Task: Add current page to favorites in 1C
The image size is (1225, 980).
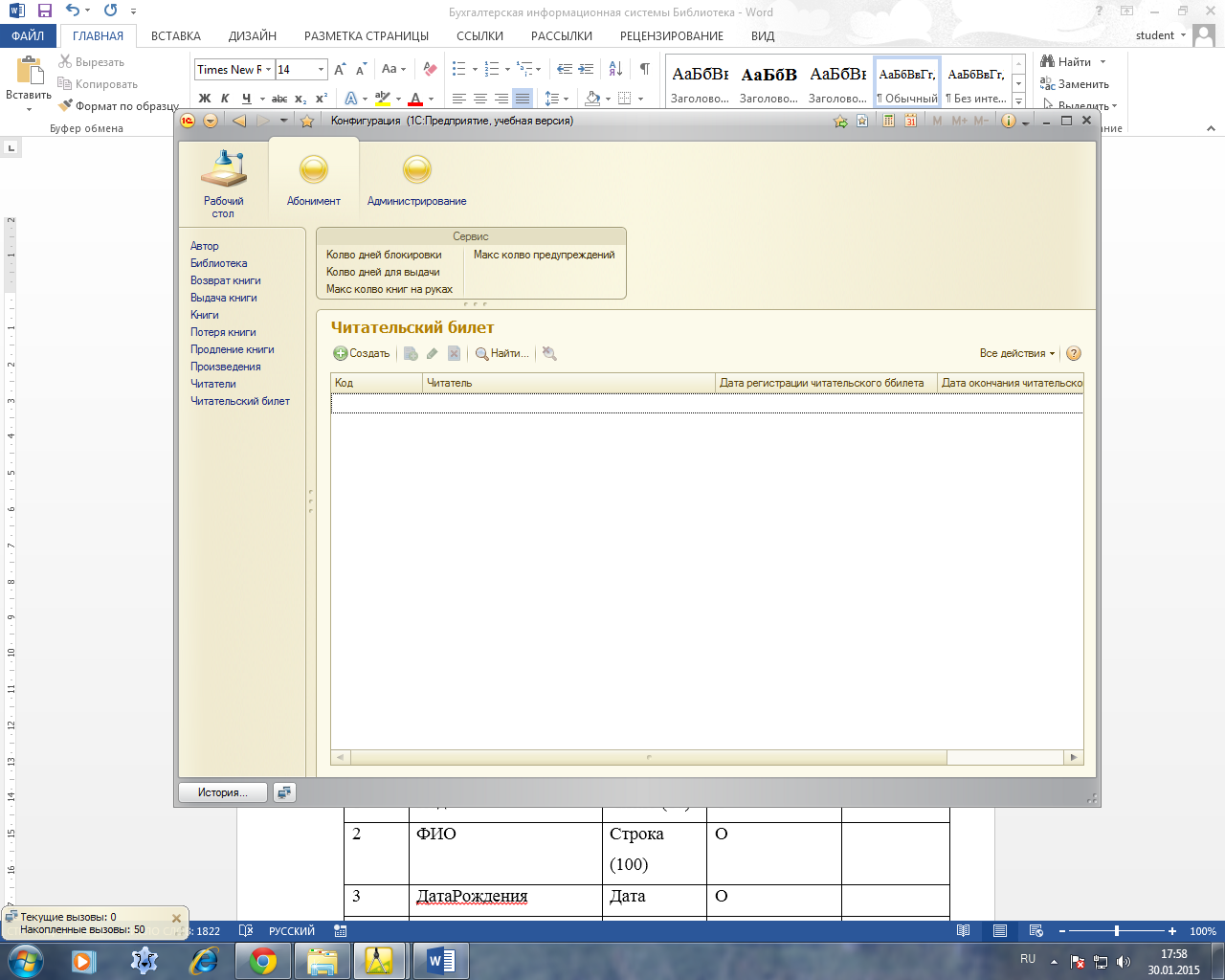Action: tap(840, 121)
